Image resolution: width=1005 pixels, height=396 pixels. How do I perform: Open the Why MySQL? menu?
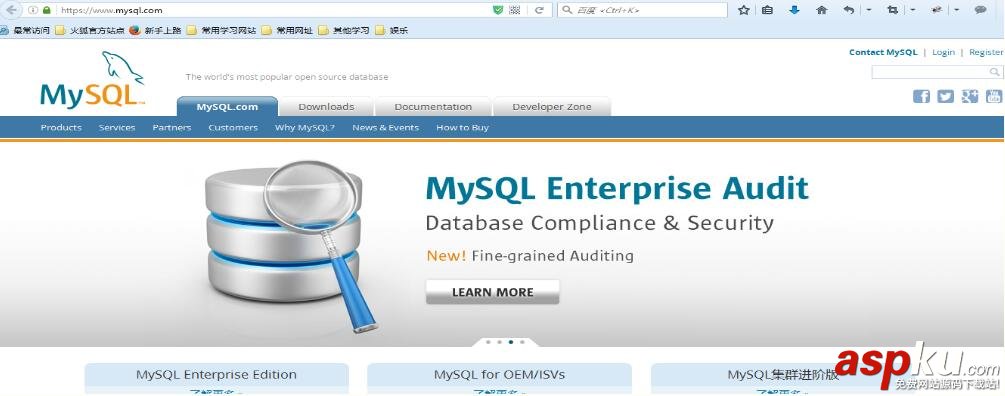(305, 128)
